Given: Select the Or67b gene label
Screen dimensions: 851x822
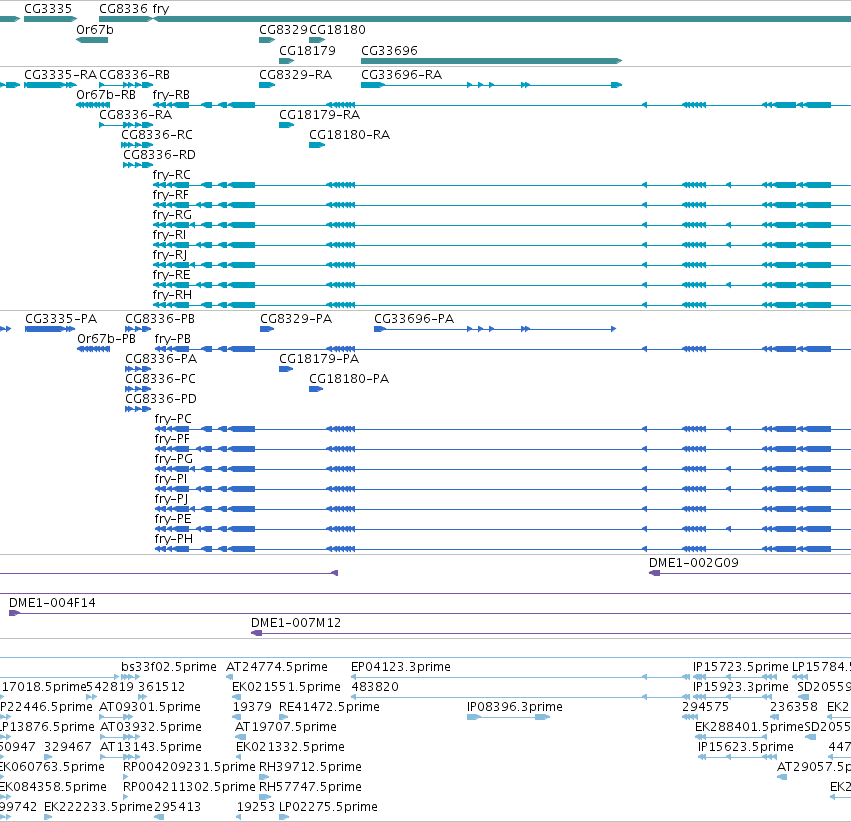Looking at the screenshot, I should 95,30.
